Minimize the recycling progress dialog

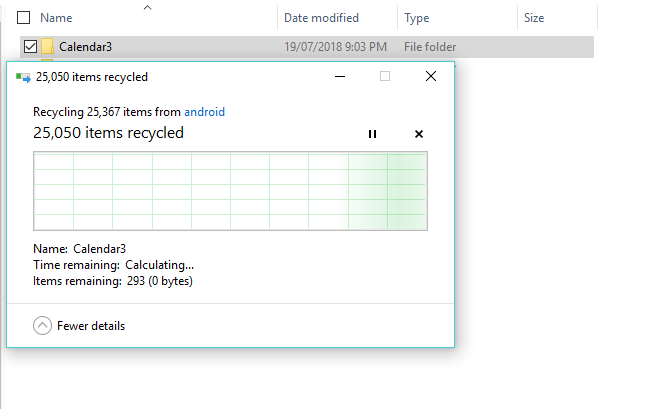(x=340, y=76)
